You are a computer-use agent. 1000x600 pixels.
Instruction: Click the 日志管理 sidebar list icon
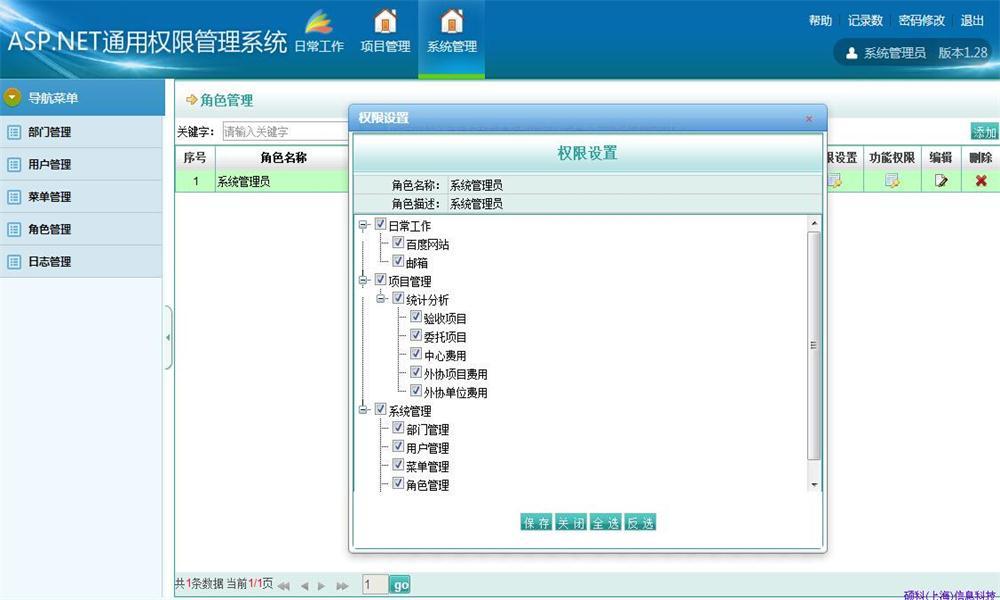pyautogui.click(x=14, y=261)
